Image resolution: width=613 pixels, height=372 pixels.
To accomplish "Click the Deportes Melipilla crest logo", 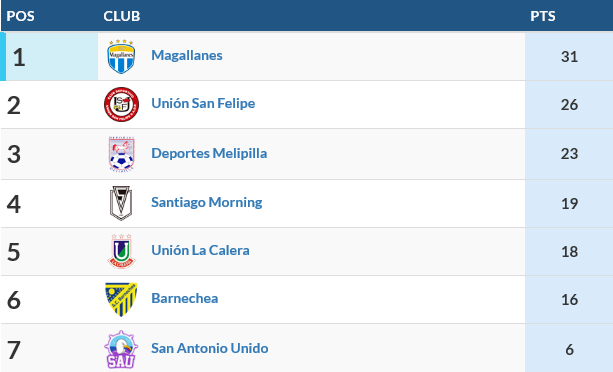I will tap(121, 154).
